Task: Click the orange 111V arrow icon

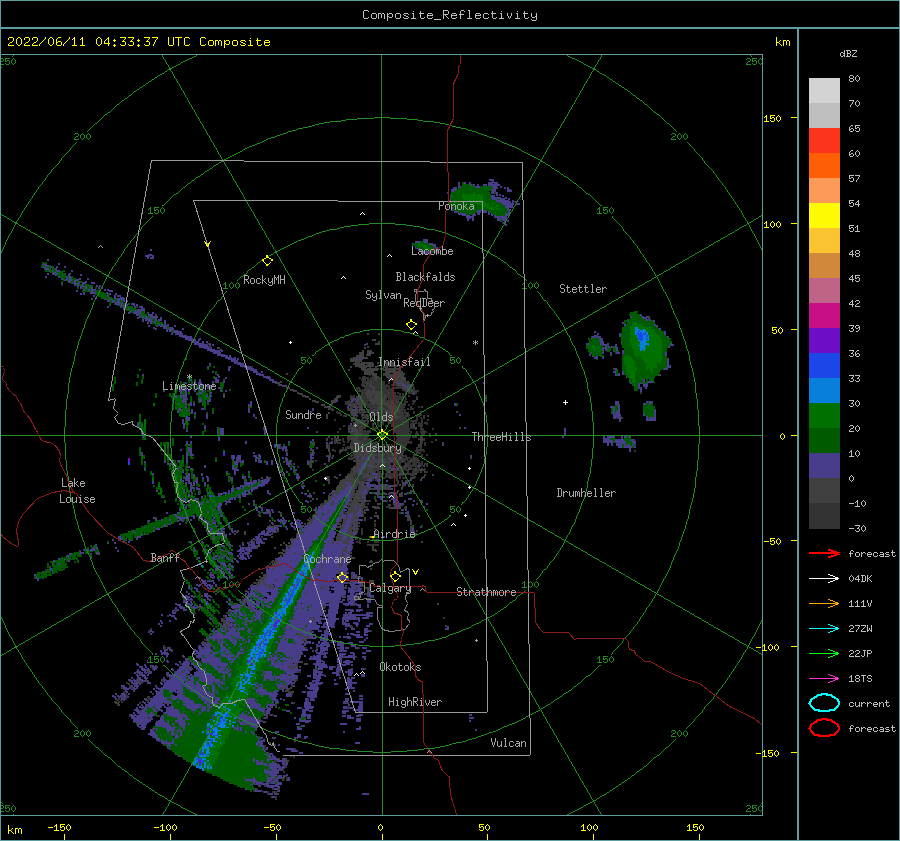Action: tap(824, 603)
